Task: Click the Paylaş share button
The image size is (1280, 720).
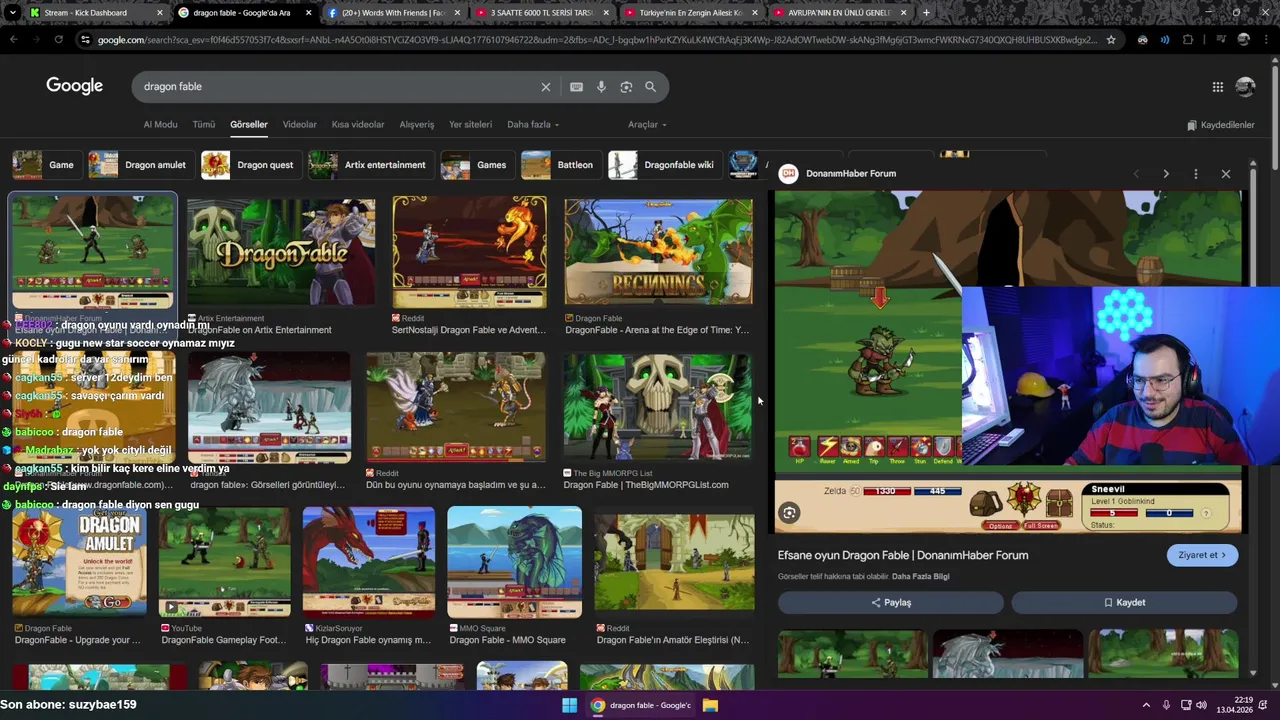Action: point(890,602)
